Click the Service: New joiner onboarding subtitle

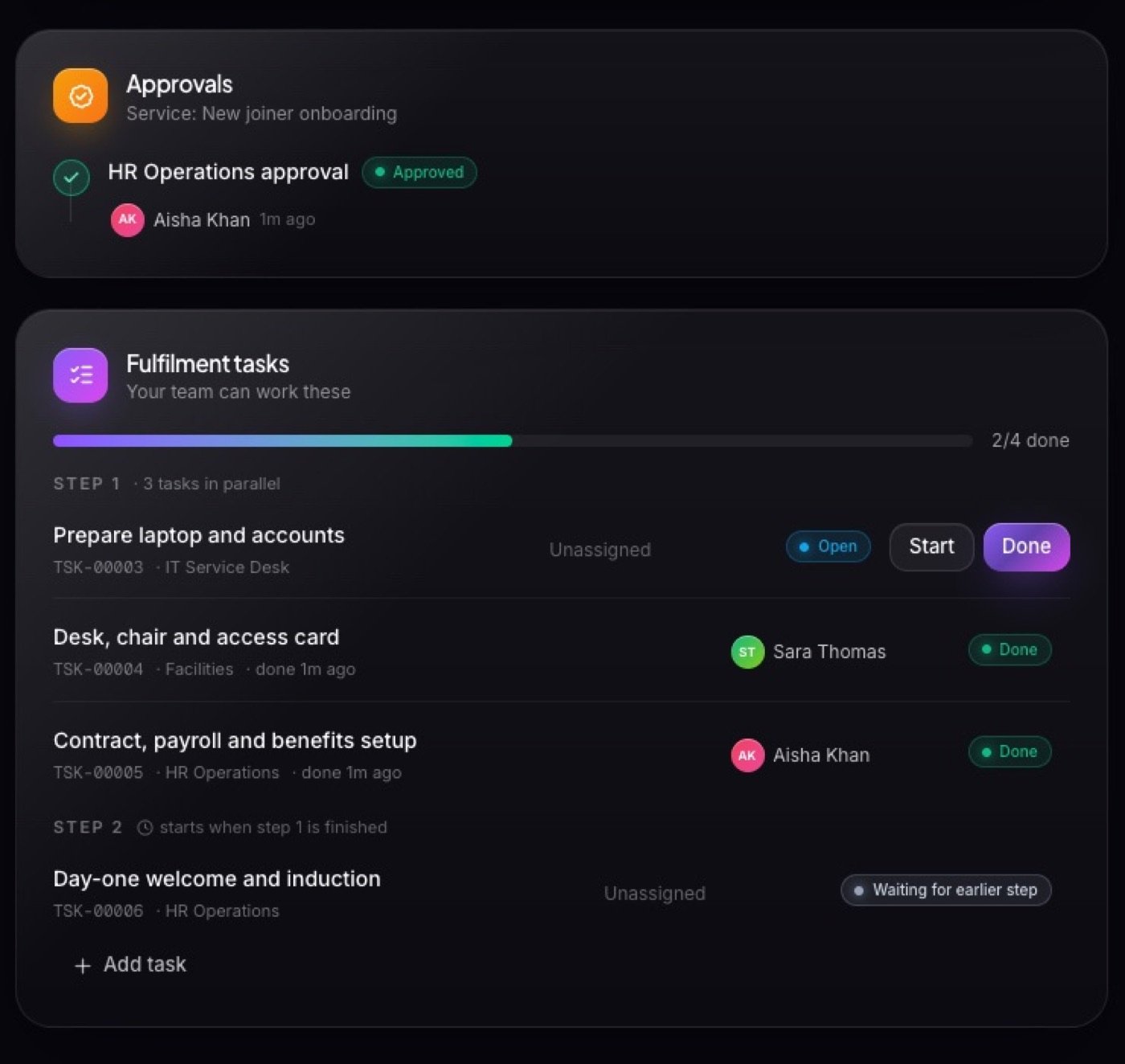[x=261, y=113]
